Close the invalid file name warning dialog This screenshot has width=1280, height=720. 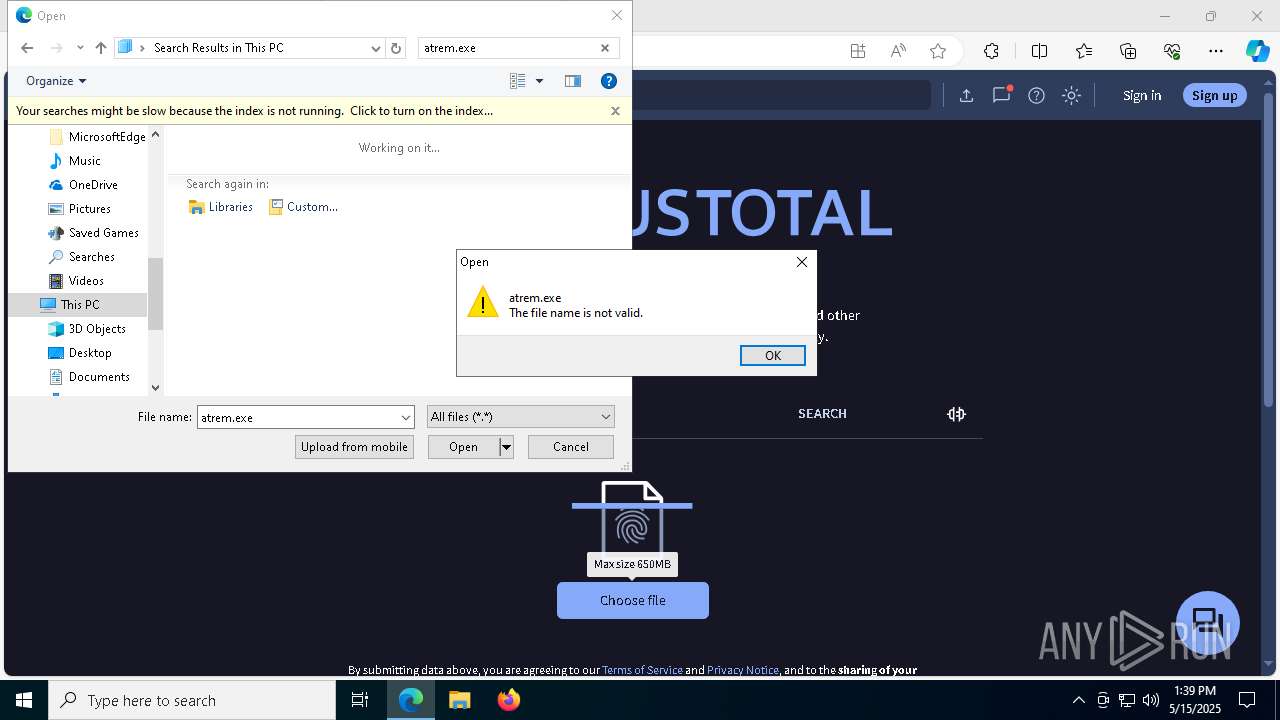801,262
